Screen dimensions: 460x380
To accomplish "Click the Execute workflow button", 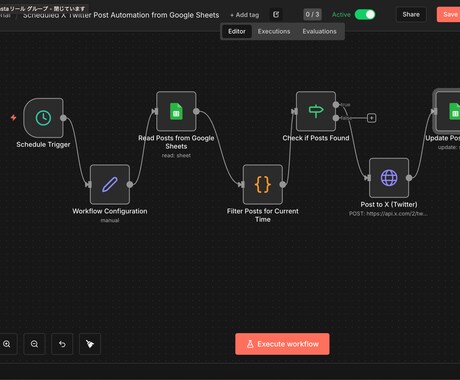I will point(282,344).
